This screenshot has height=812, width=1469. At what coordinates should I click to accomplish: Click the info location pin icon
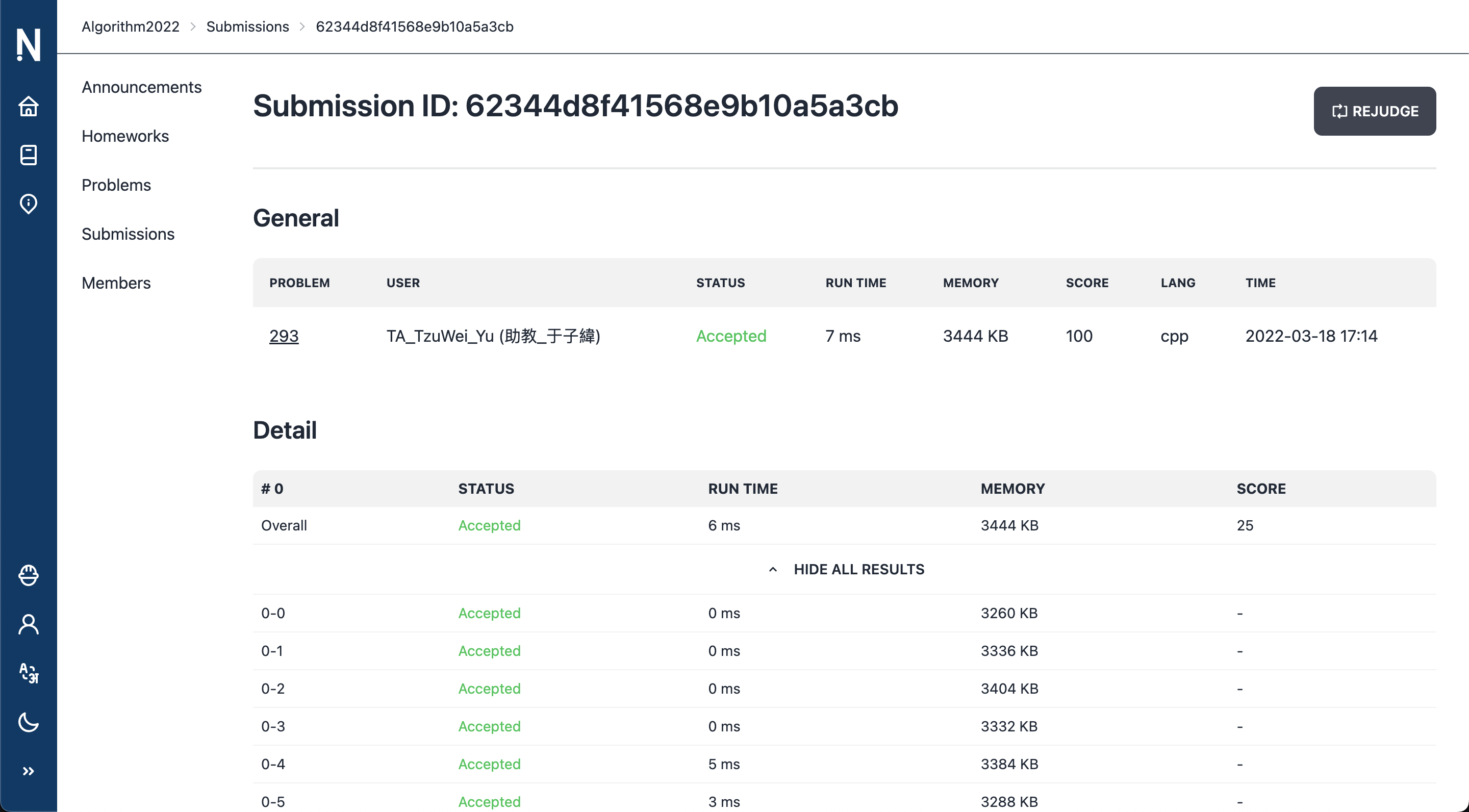coord(28,204)
